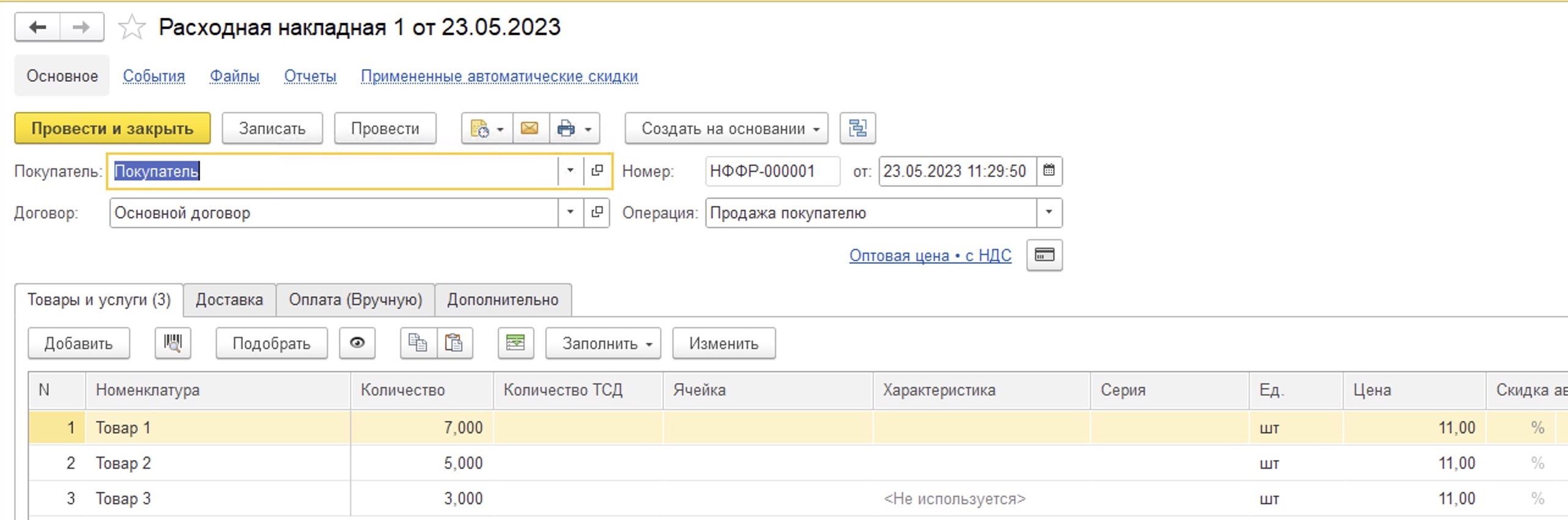Switch to the Доставка tab
This screenshot has width=1568, height=520.
(x=230, y=300)
